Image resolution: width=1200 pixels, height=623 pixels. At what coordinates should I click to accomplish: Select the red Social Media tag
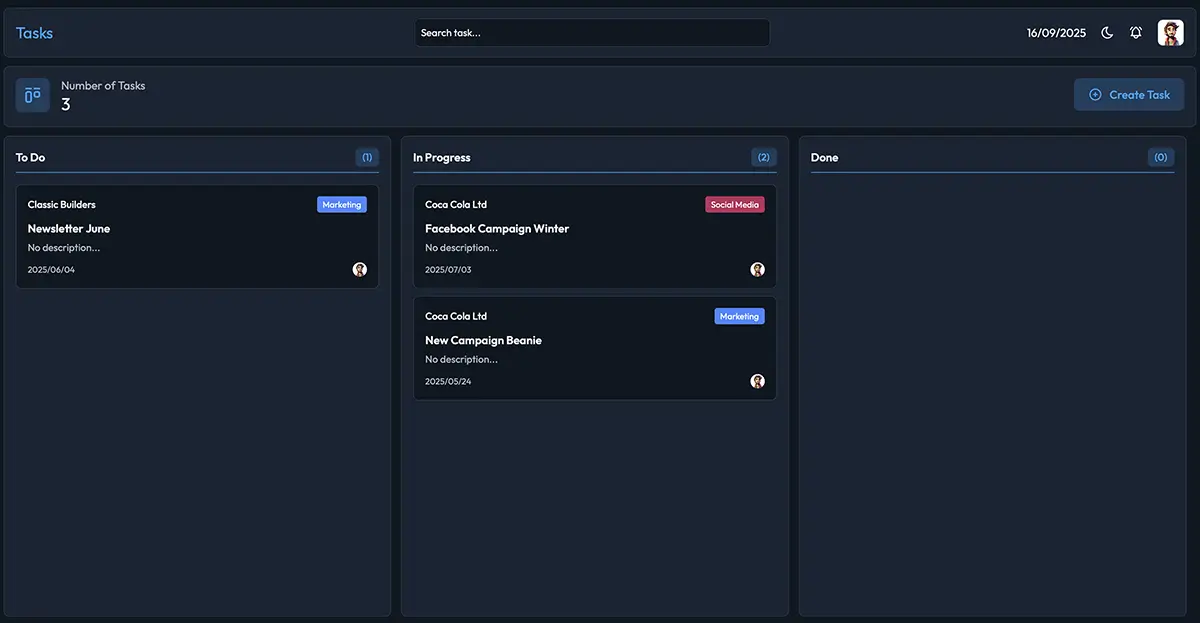[x=735, y=205]
